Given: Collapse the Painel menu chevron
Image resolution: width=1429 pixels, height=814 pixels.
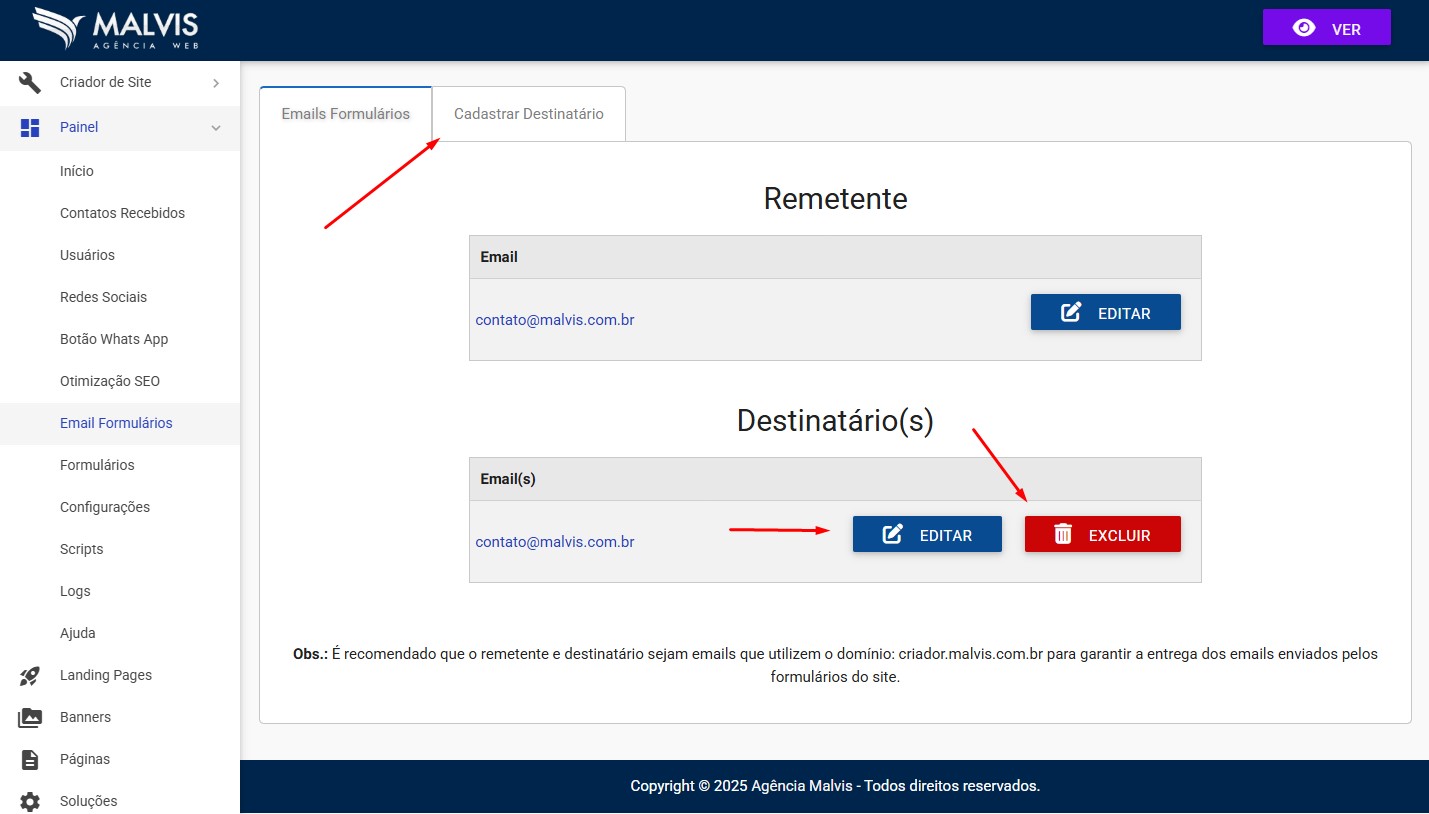Looking at the screenshot, I should click(x=216, y=128).
